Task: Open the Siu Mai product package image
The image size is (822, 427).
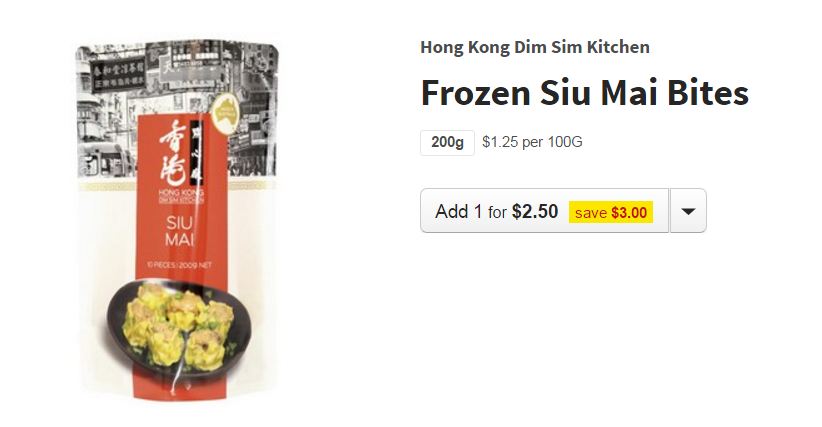Action: point(178,220)
